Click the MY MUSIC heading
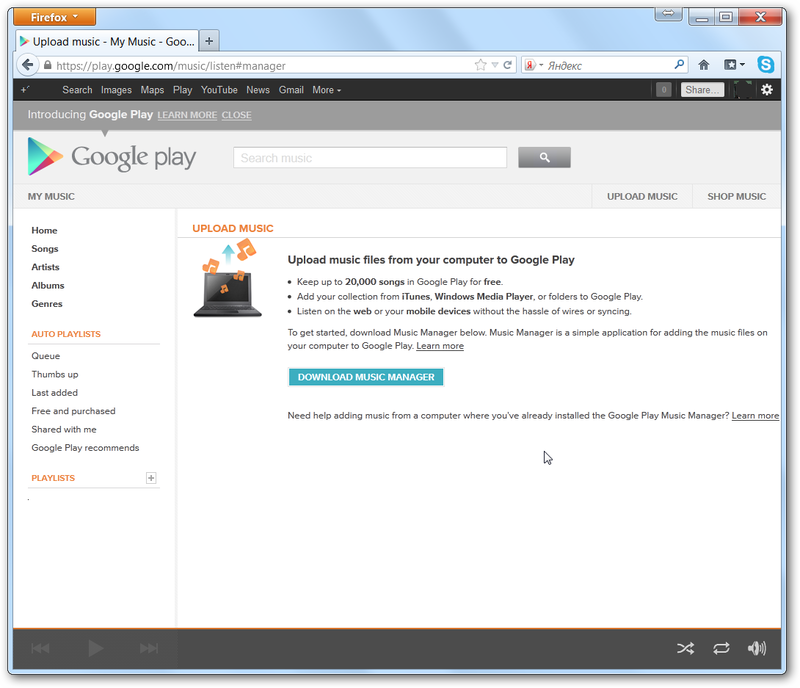Viewport: 800px width, 688px height. [51, 196]
